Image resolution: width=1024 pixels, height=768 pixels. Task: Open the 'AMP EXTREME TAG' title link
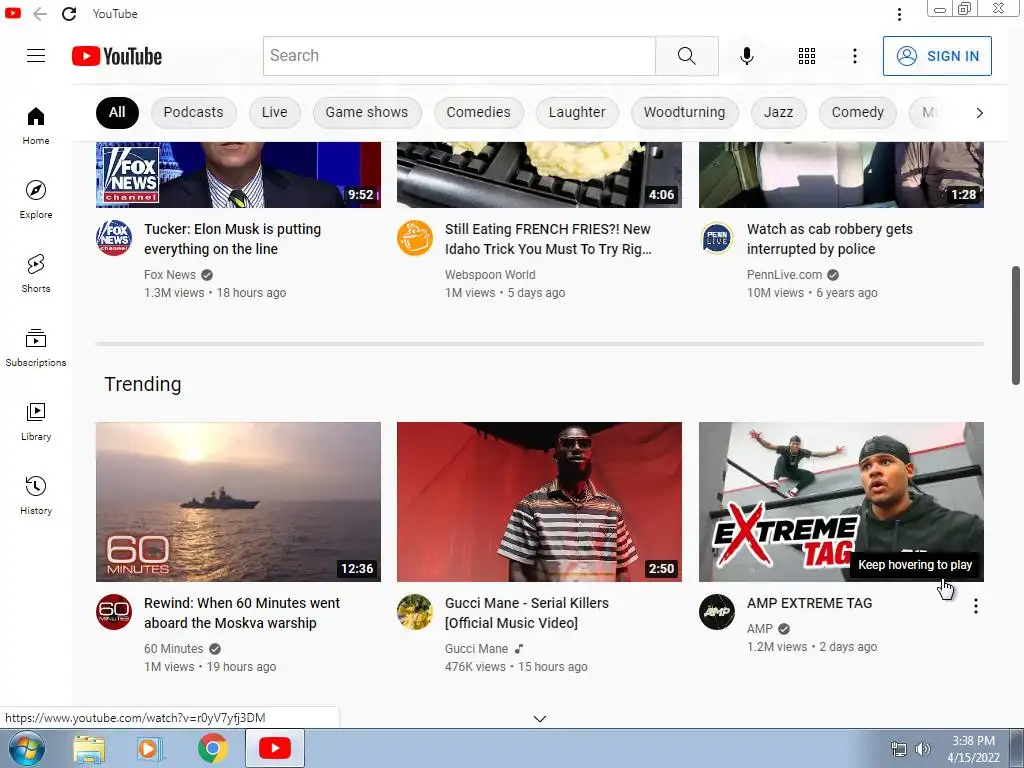pyautogui.click(x=809, y=603)
